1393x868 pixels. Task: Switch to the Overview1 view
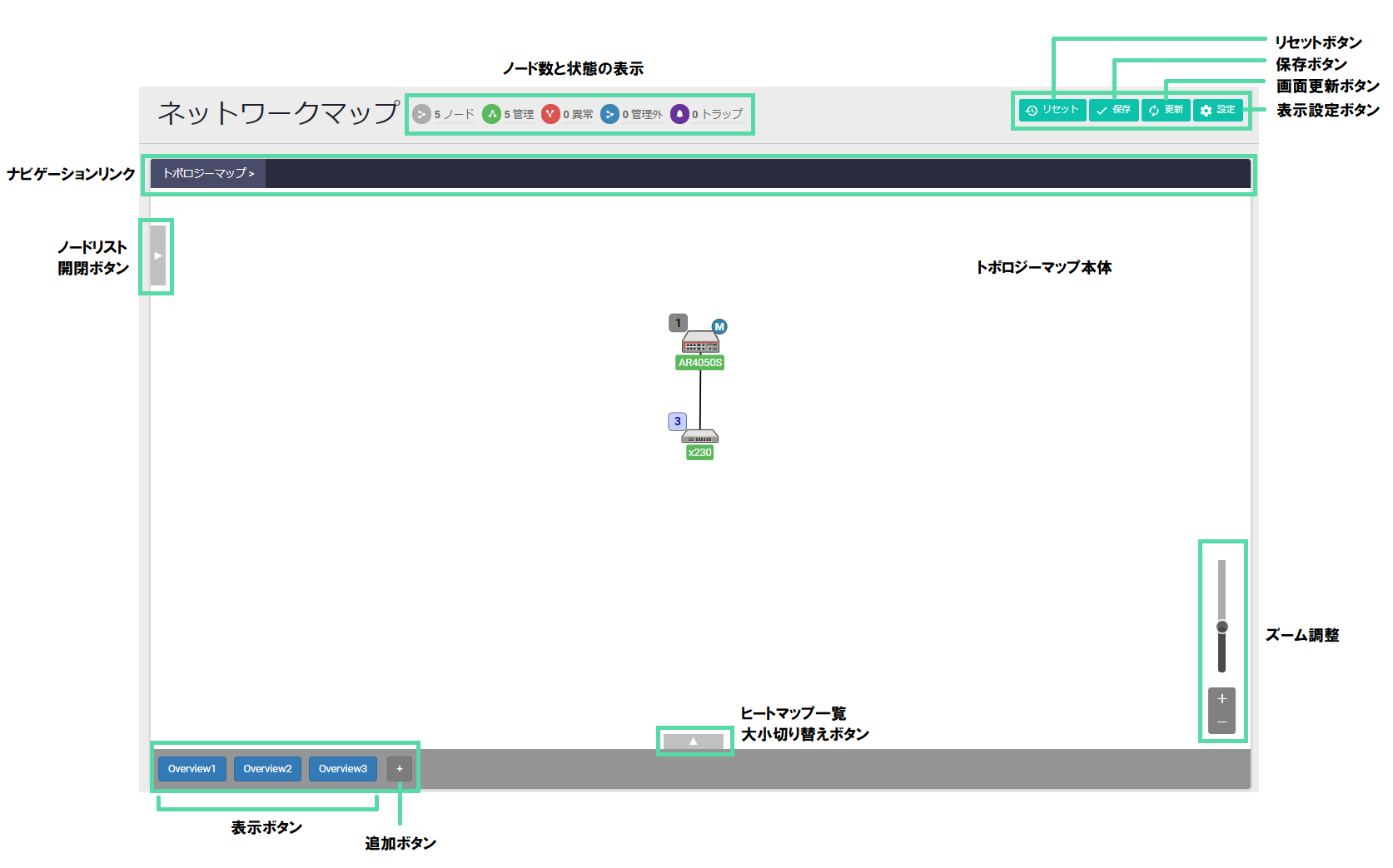click(x=192, y=768)
